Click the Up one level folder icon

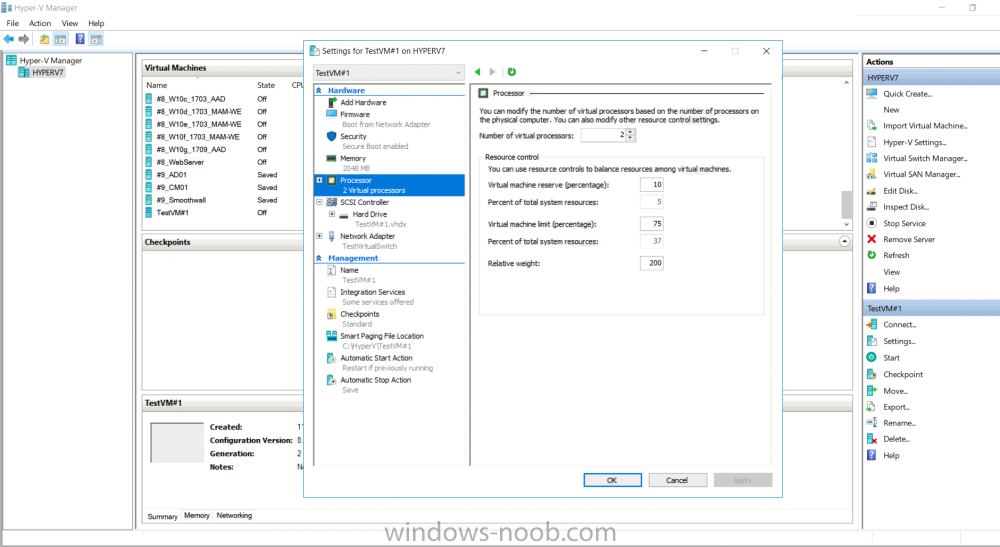pyautogui.click(x=44, y=39)
